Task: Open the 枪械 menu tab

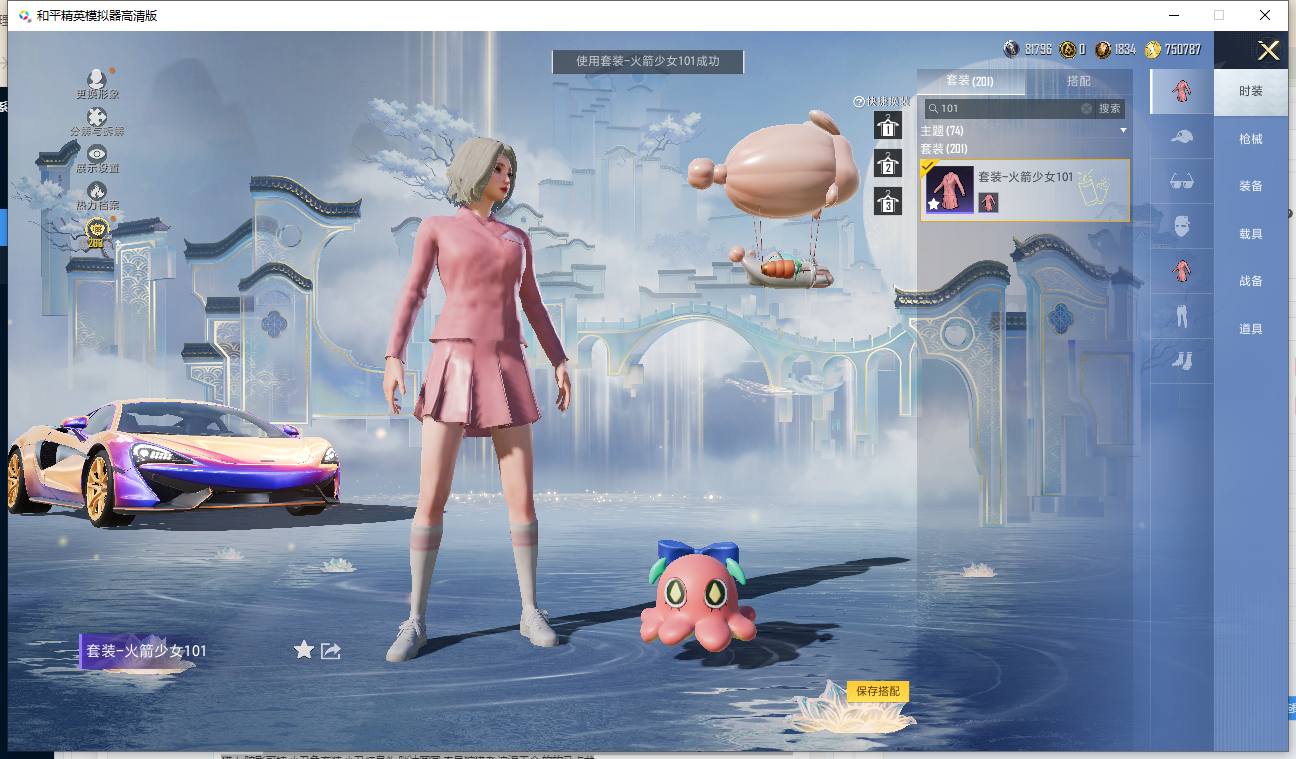Action: click(1251, 139)
